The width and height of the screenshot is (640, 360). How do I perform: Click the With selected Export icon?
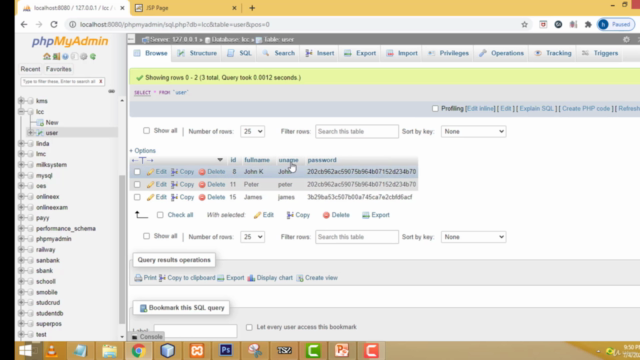[x=366, y=215]
